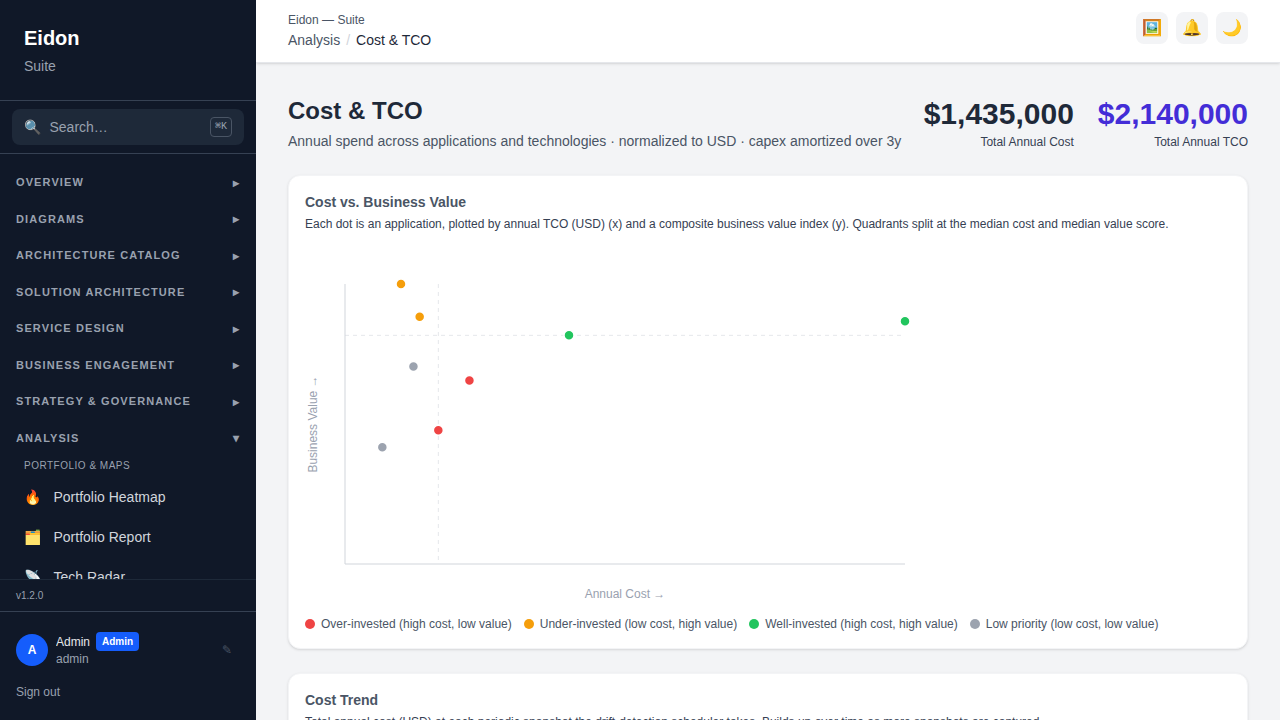Click the far-right green dot
Image resolution: width=1280 pixels, height=720 pixels.
coord(905,321)
